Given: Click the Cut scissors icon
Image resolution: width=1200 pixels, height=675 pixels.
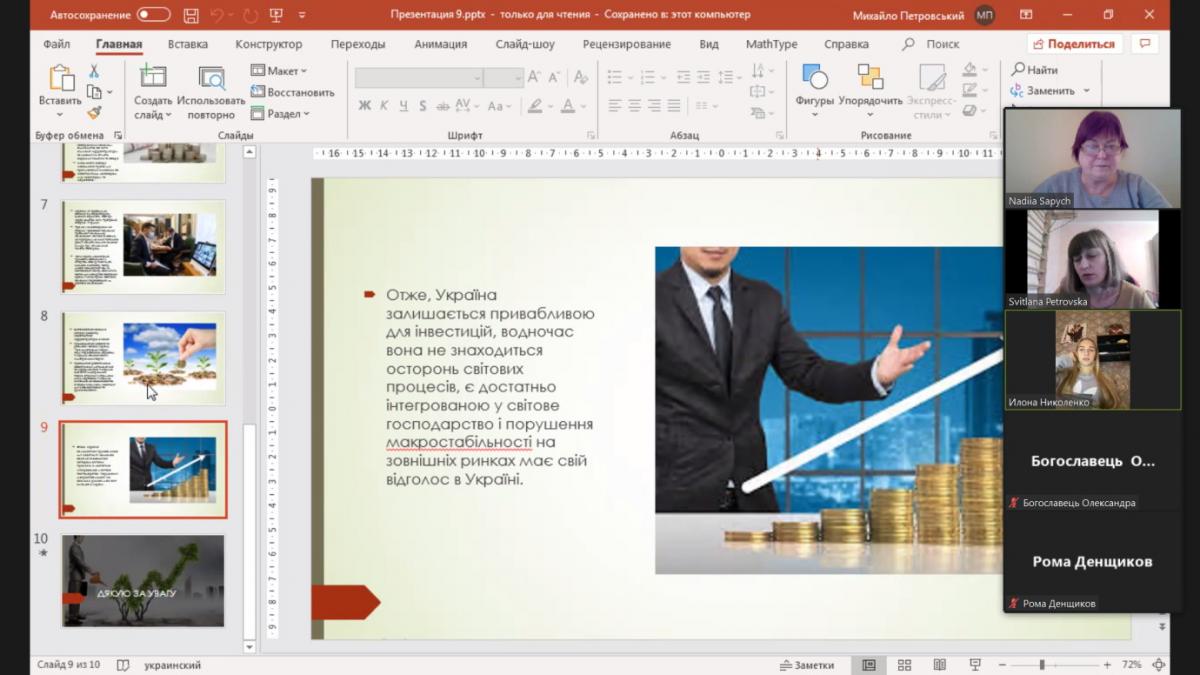Looking at the screenshot, I should tap(94, 72).
